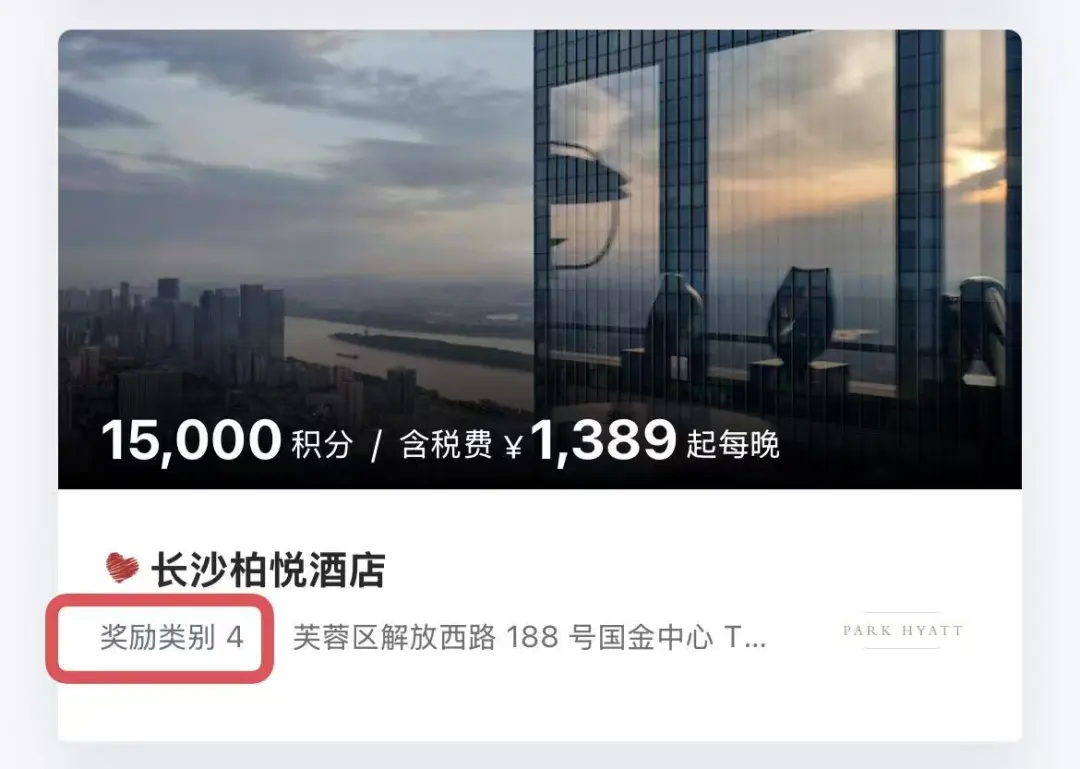Select the 15,000 points price
Image resolution: width=1080 pixels, height=769 pixels.
pos(191,440)
